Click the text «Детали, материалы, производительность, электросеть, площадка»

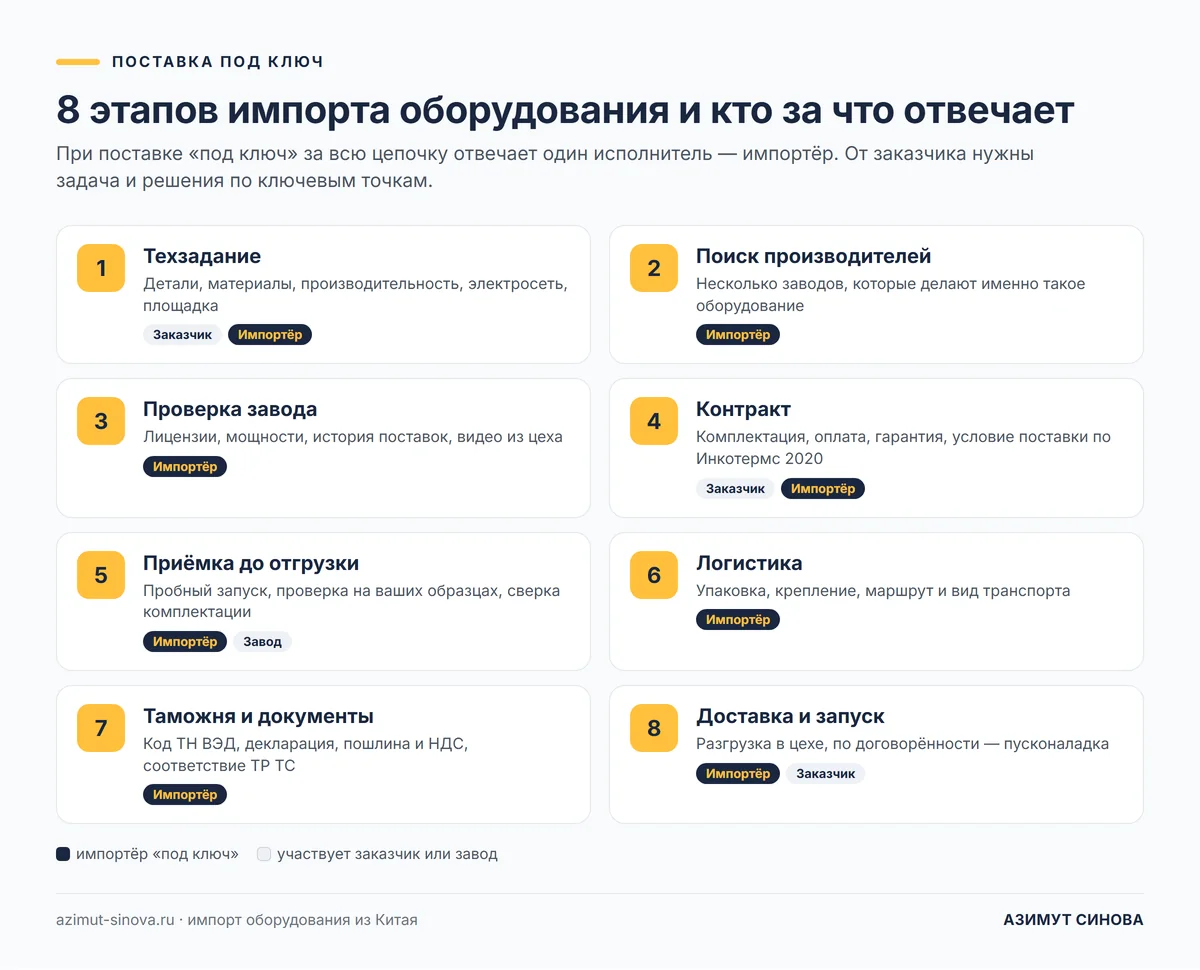click(355, 294)
